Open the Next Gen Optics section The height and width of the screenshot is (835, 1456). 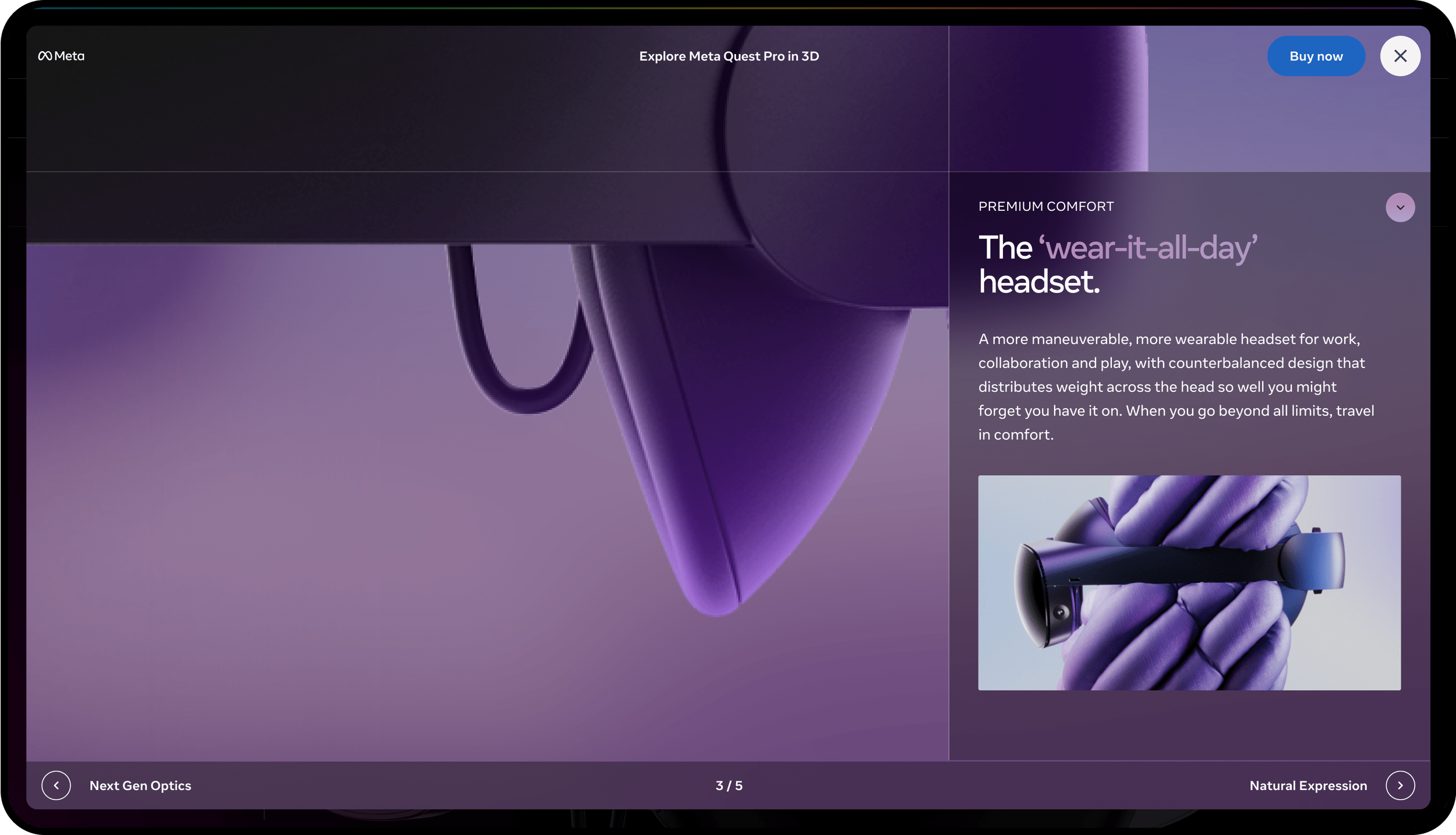(x=140, y=785)
